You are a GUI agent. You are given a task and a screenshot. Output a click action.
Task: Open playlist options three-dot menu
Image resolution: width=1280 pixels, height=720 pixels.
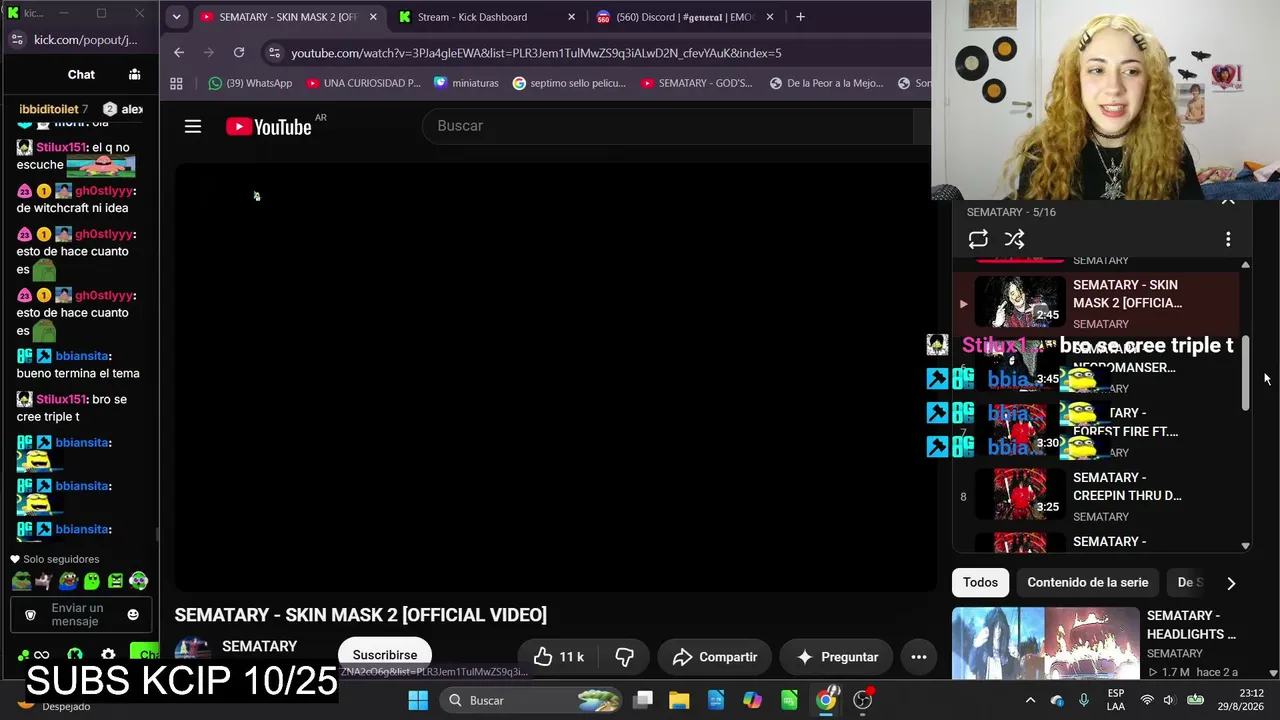pos(1228,239)
